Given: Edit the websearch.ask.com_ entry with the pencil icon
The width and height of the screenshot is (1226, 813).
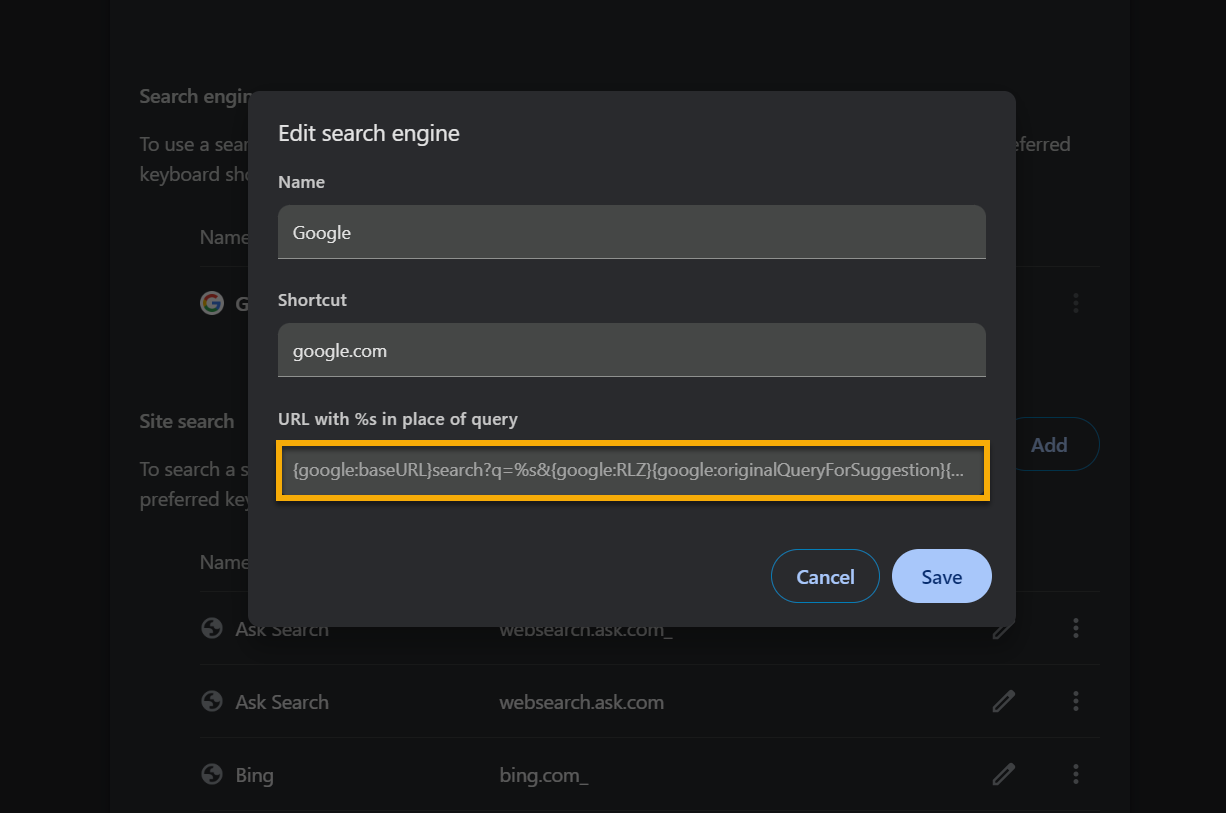Looking at the screenshot, I should point(1003,629).
